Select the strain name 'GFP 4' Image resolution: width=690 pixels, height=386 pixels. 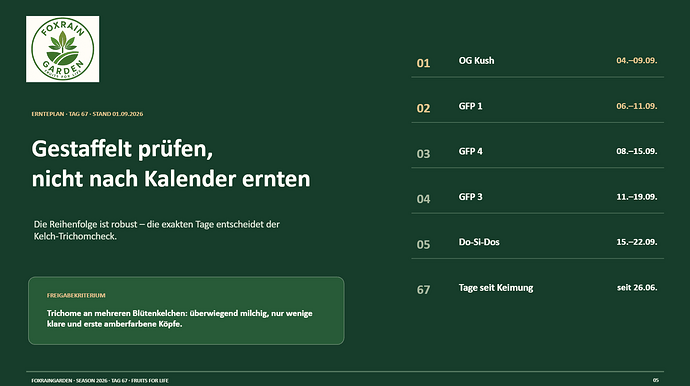pos(470,151)
